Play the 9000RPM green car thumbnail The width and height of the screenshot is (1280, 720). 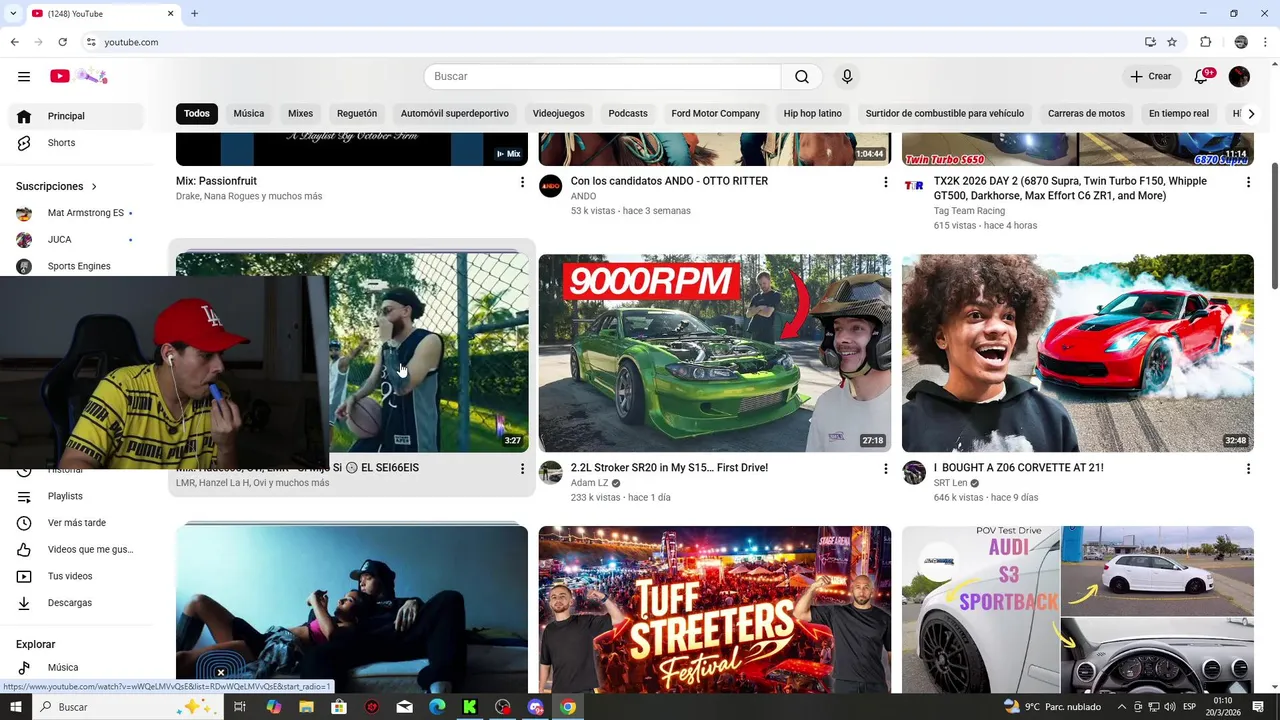coord(715,353)
